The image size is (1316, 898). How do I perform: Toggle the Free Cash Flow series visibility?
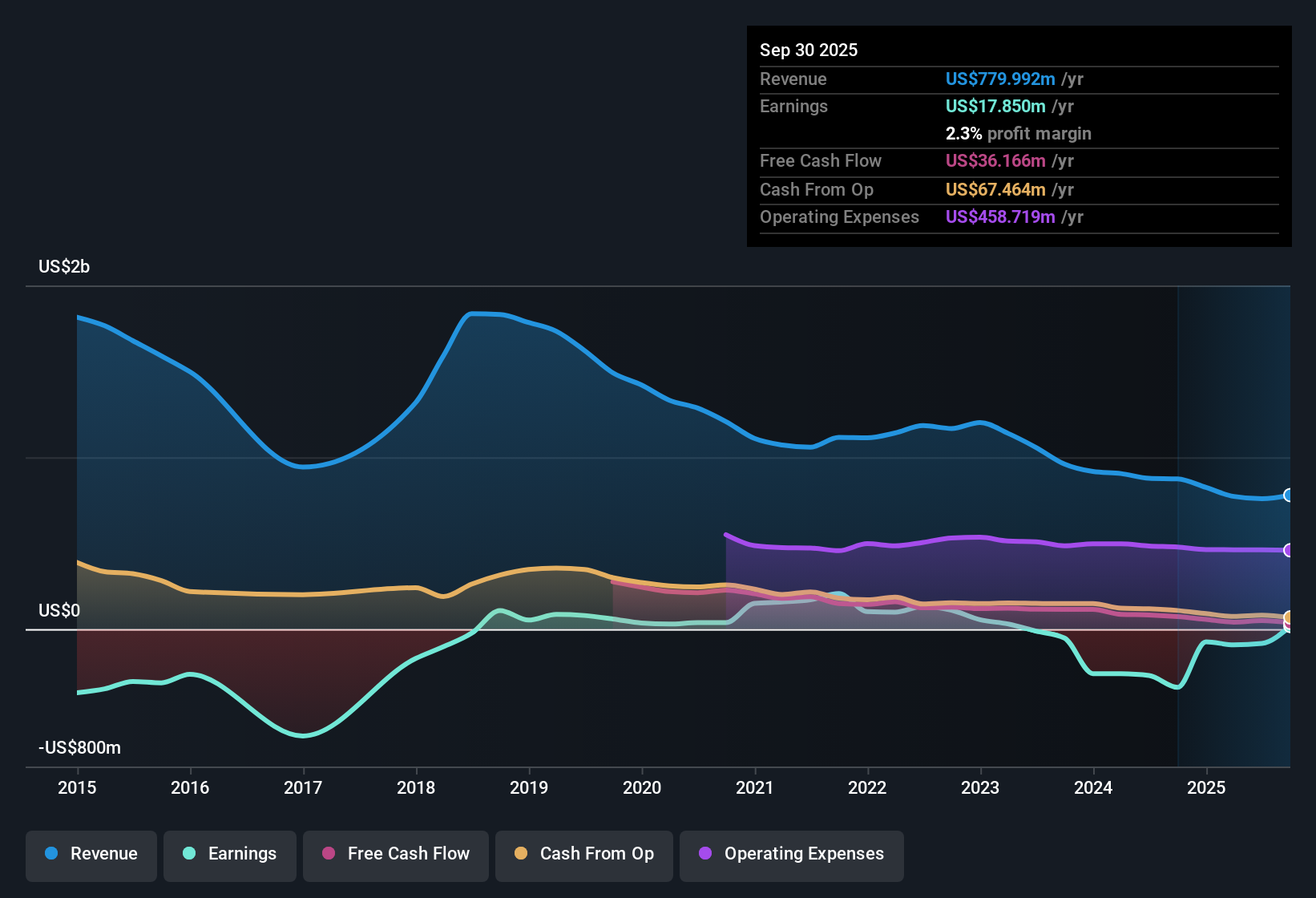tap(395, 855)
